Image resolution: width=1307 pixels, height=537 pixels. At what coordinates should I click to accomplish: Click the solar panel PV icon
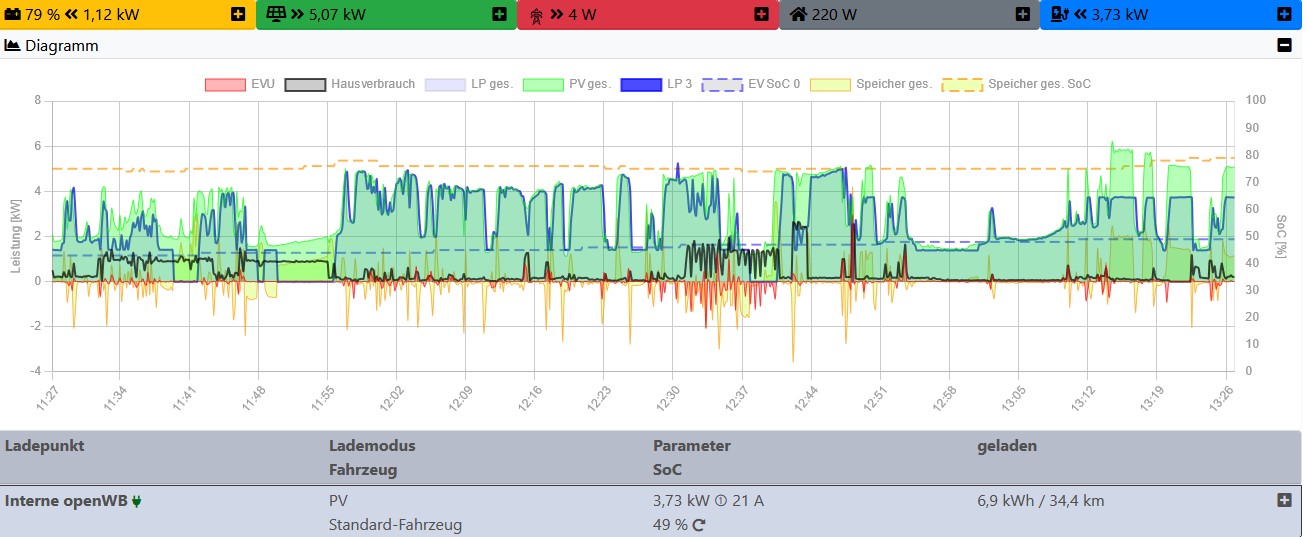(275, 14)
